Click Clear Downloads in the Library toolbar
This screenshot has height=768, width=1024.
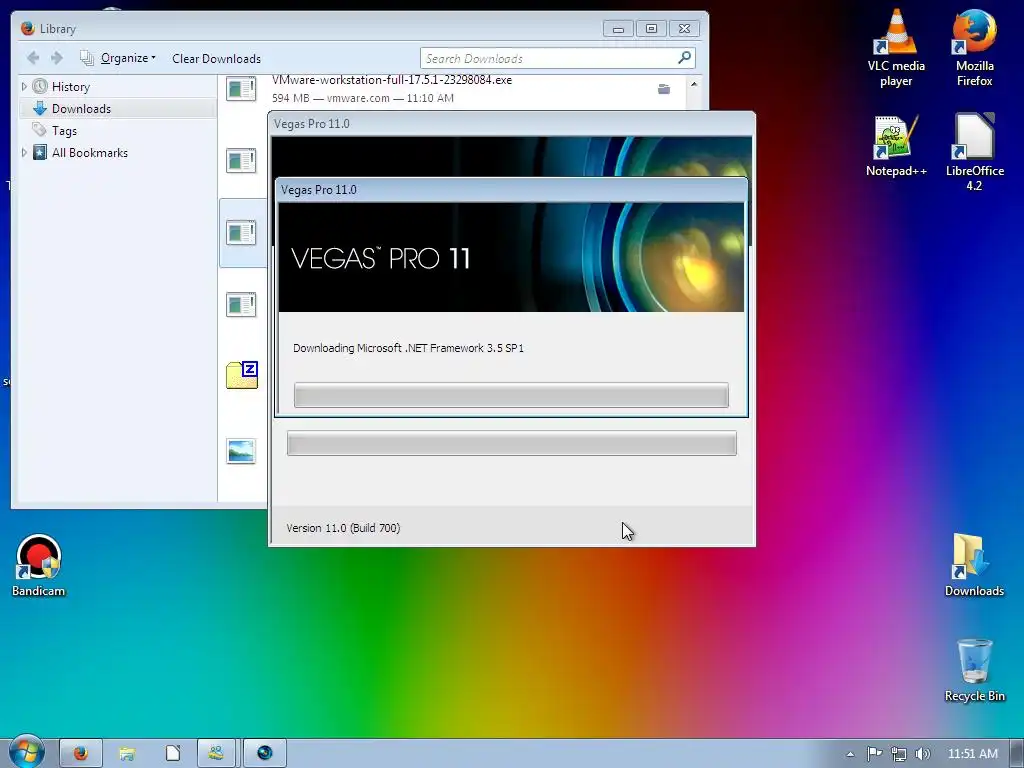[216, 58]
